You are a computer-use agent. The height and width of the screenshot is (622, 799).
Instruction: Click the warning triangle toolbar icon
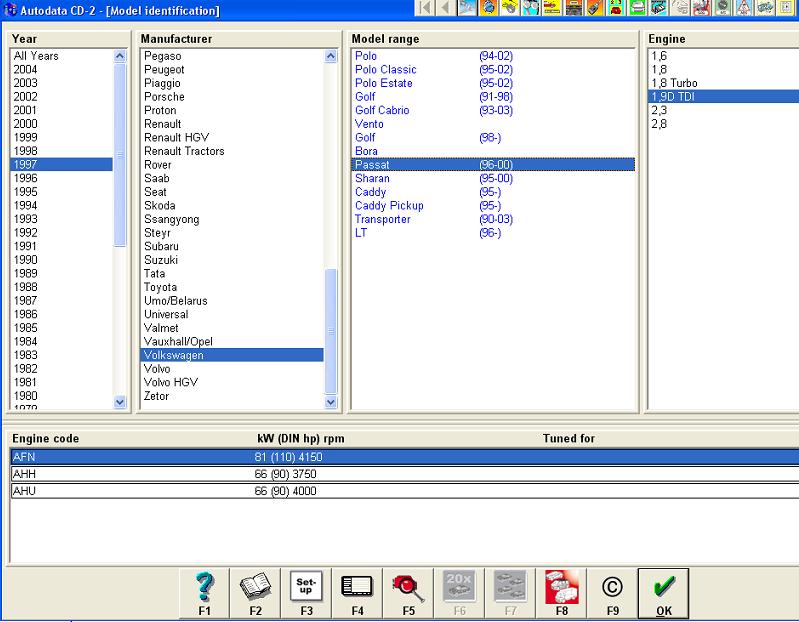coord(743,8)
